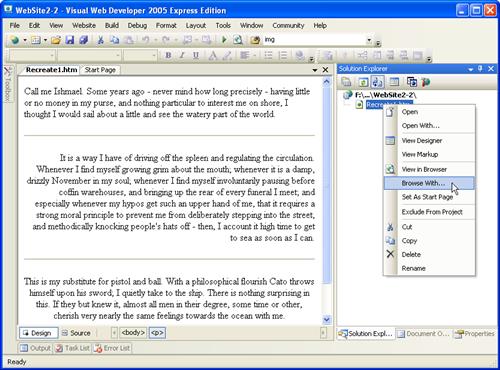Click the Add New Item toolbar icon
This screenshot has width=500, height=370.
point(36,40)
